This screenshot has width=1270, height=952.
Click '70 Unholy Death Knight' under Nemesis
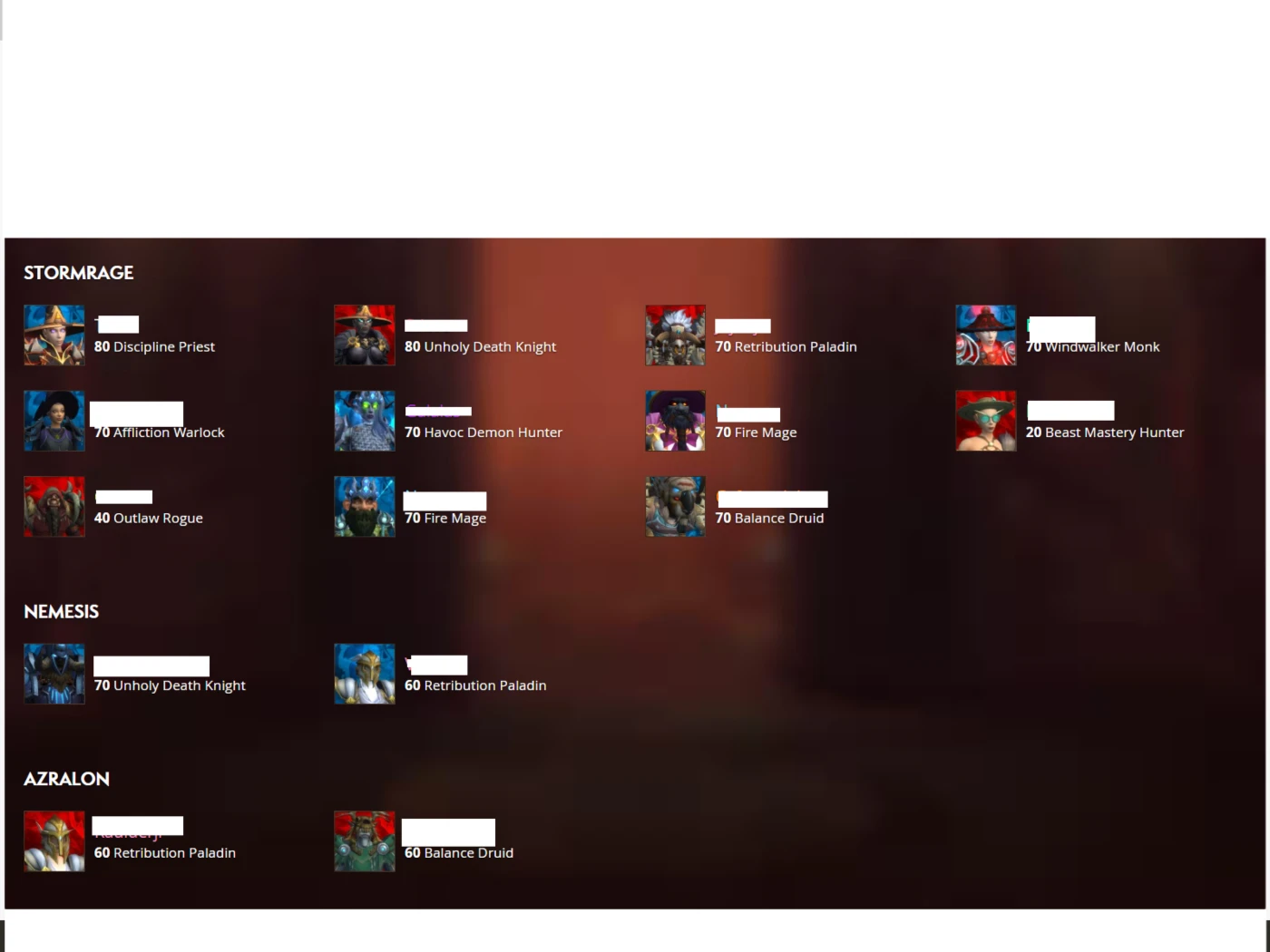click(170, 685)
